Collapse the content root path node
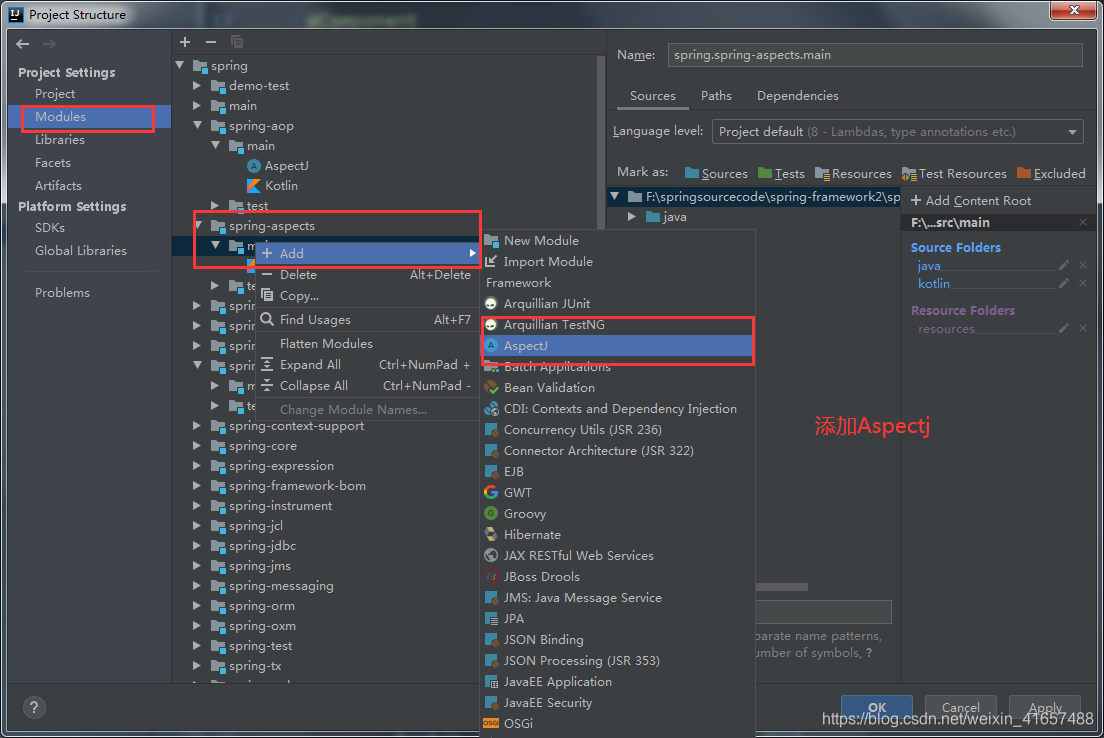The width and height of the screenshot is (1104, 738). 615,196
